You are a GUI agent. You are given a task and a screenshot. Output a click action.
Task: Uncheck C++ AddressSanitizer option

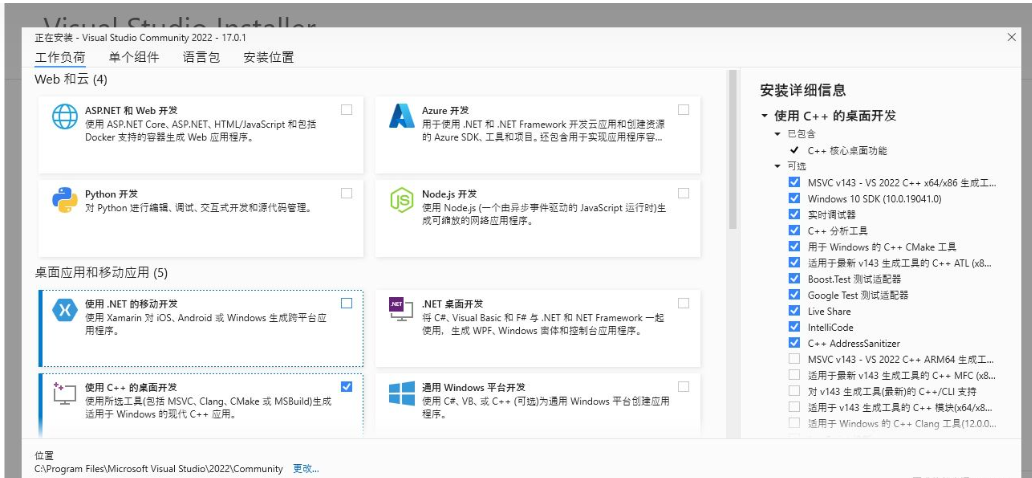794,343
